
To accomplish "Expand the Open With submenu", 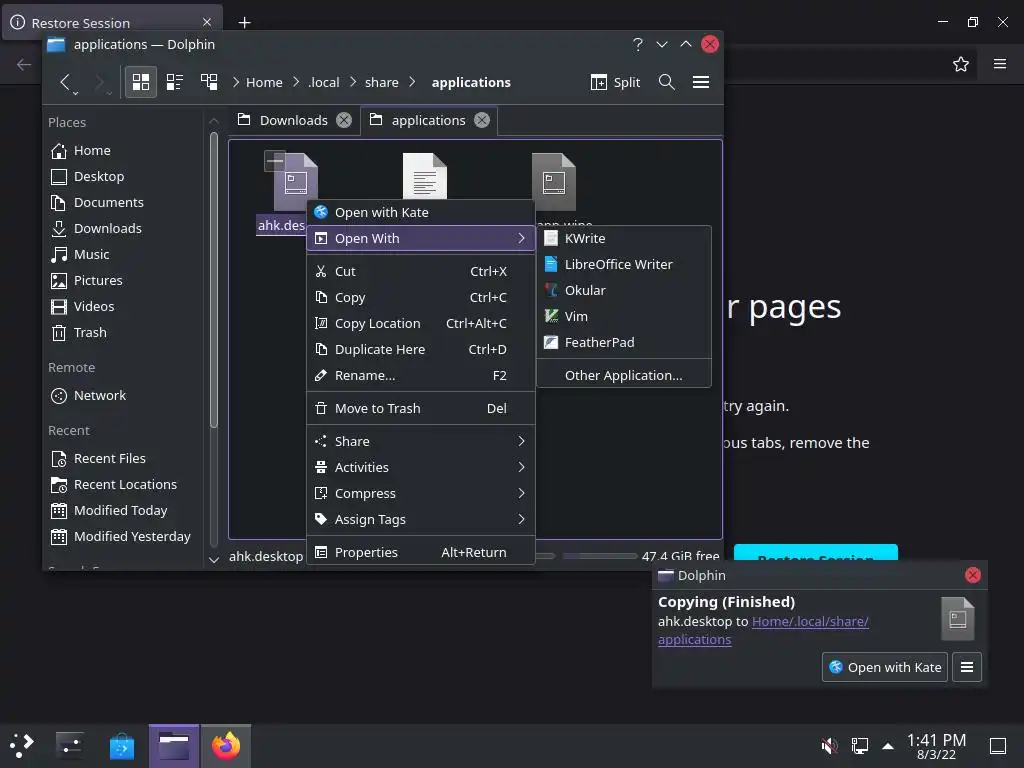I will pyautogui.click(x=421, y=238).
